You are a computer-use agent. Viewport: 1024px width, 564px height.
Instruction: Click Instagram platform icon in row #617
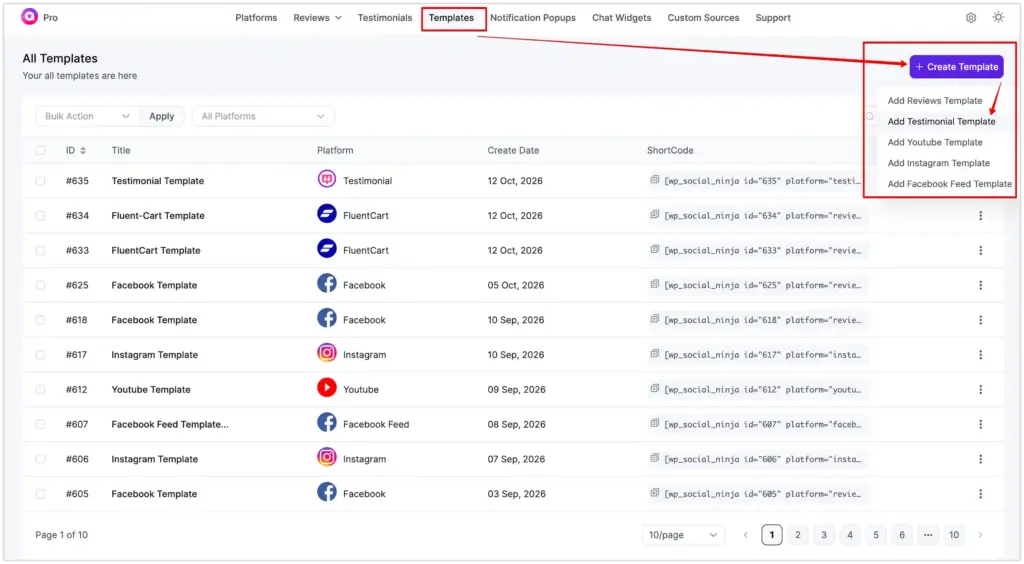tap(327, 353)
